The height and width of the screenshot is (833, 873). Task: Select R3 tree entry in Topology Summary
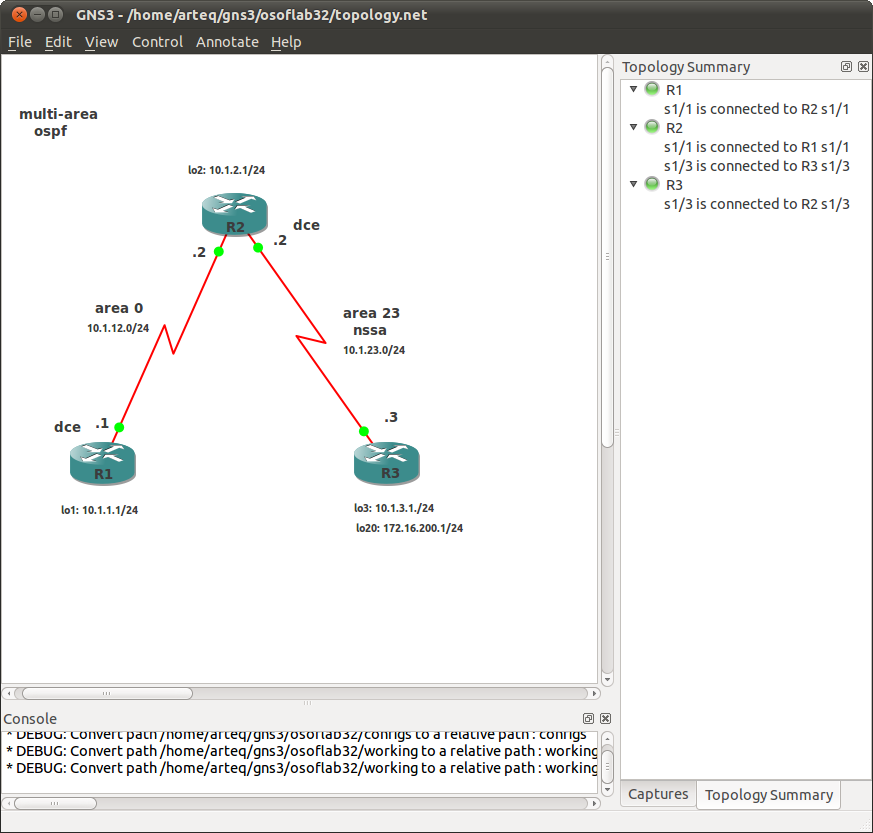(x=674, y=185)
